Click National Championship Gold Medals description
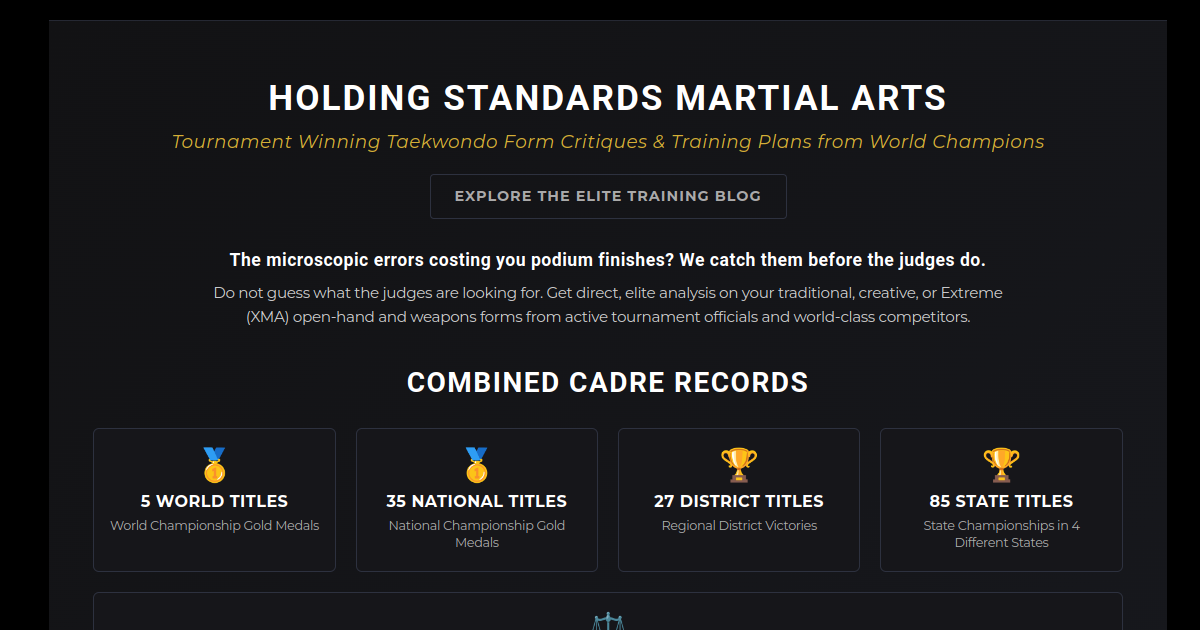The height and width of the screenshot is (630, 1200). click(x=476, y=534)
